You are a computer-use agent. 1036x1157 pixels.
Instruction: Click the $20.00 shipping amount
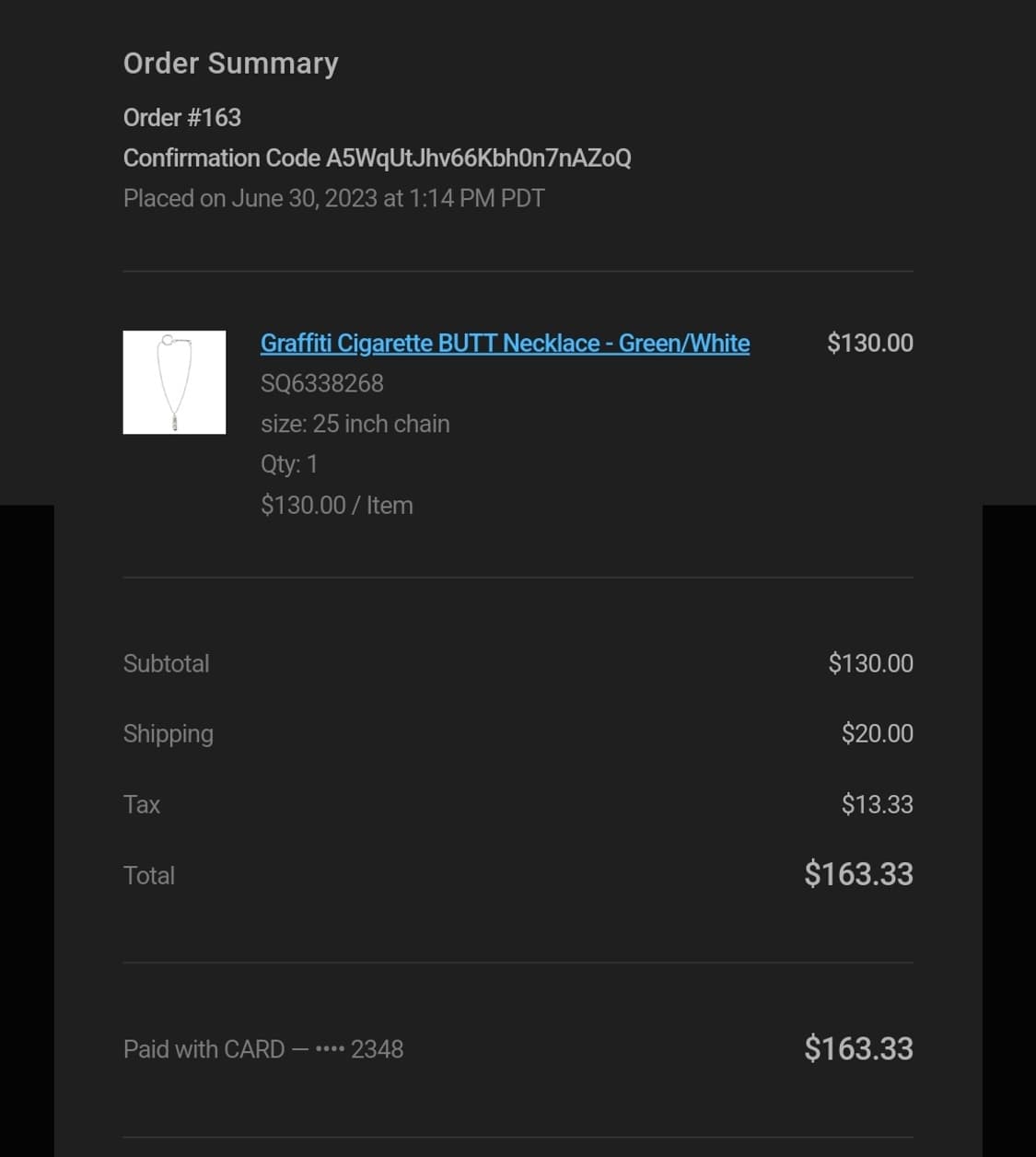point(877,734)
